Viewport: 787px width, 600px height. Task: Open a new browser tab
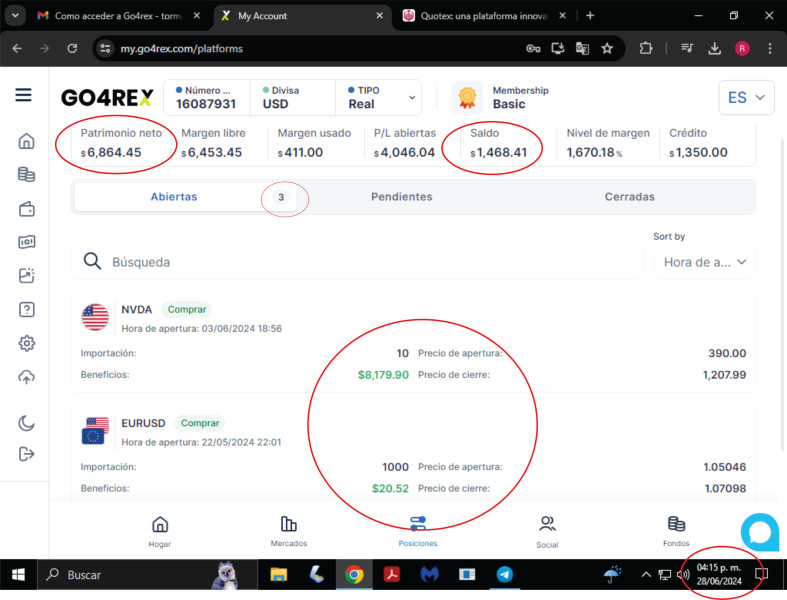(590, 16)
